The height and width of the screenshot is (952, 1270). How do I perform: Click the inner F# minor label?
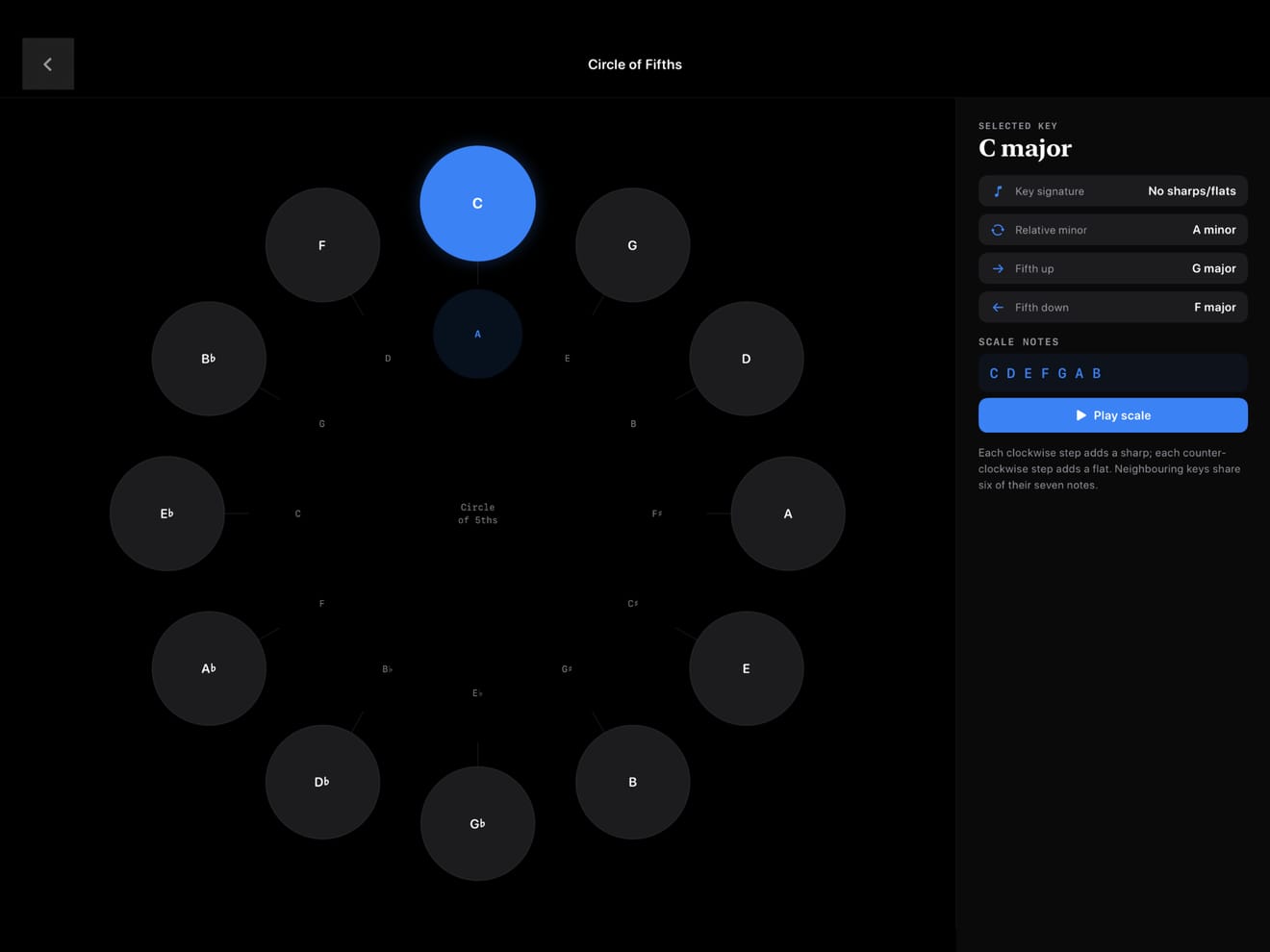click(x=657, y=514)
